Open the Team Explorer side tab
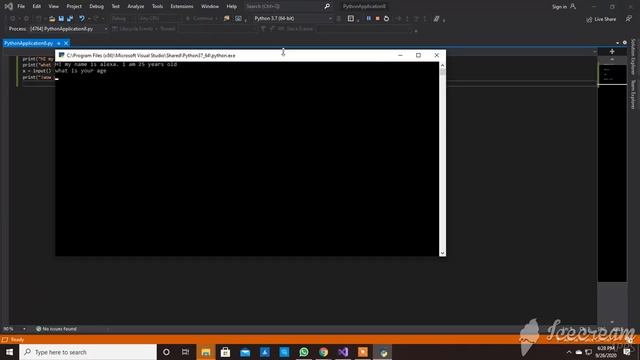Viewport: 640px width, 360px height. point(633,95)
